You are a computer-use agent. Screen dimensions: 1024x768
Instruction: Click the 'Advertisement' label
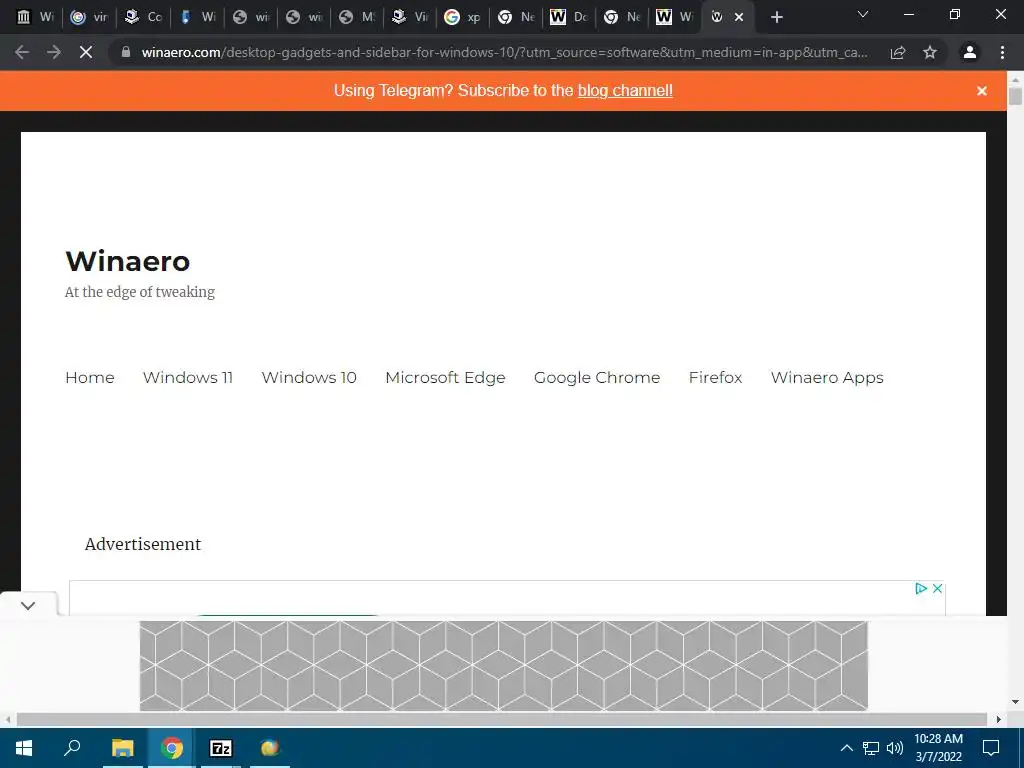pos(143,544)
